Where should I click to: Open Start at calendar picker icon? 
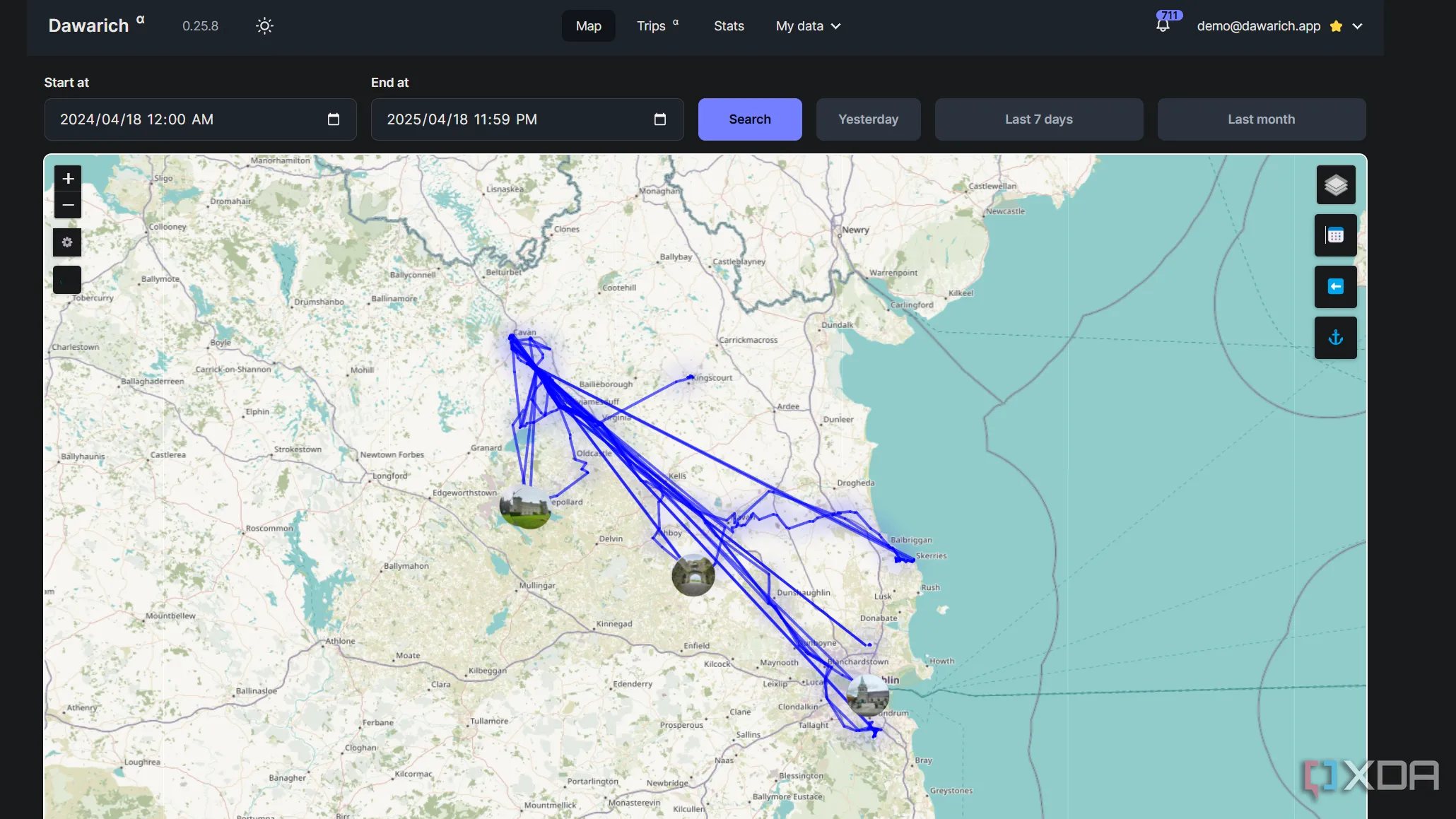coord(334,119)
